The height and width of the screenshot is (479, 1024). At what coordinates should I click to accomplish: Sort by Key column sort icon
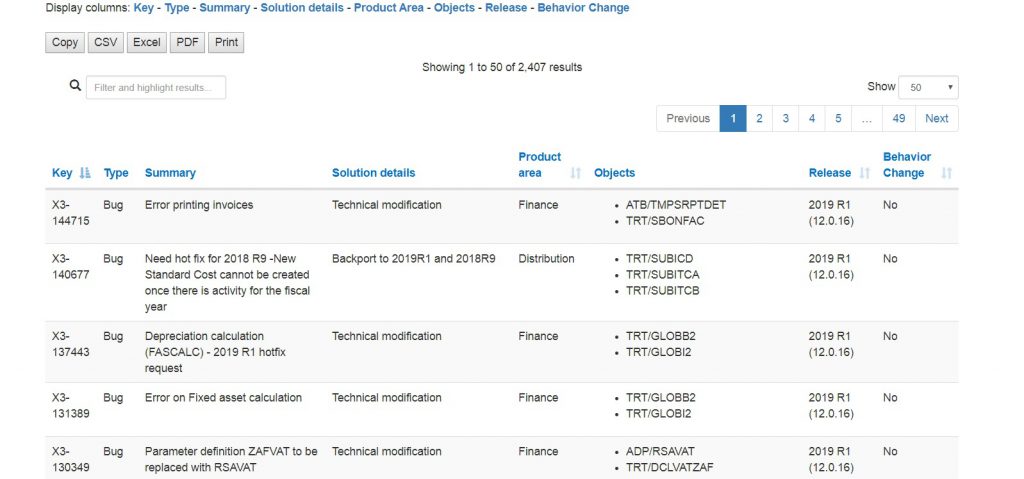coord(85,173)
